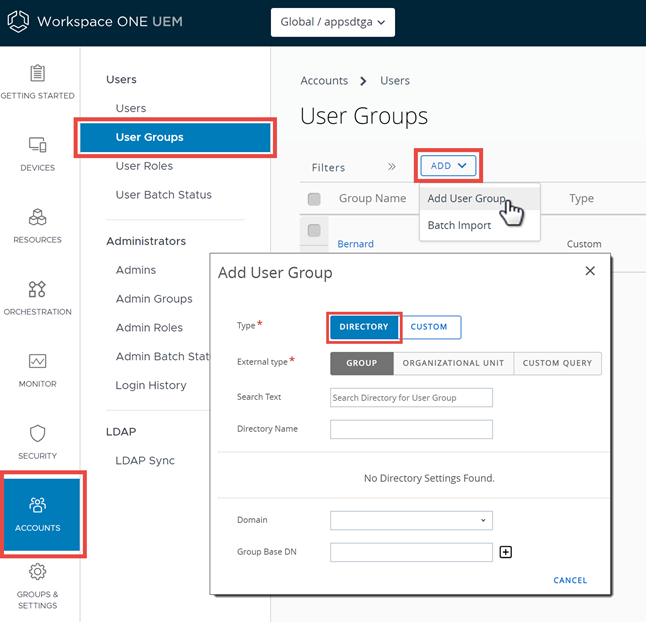Click the Filters label

328,168
